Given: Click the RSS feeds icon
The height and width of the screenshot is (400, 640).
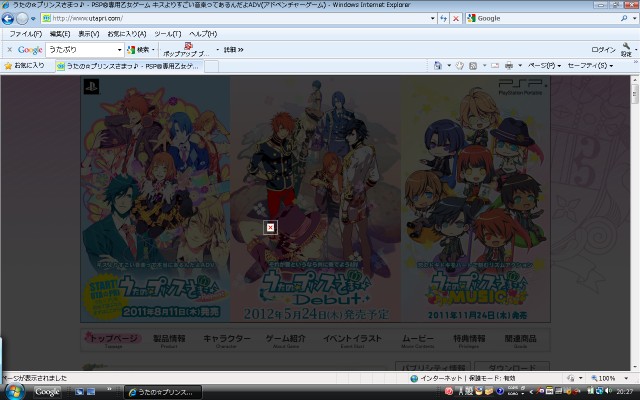Looking at the screenshot, I should point(473,66).
